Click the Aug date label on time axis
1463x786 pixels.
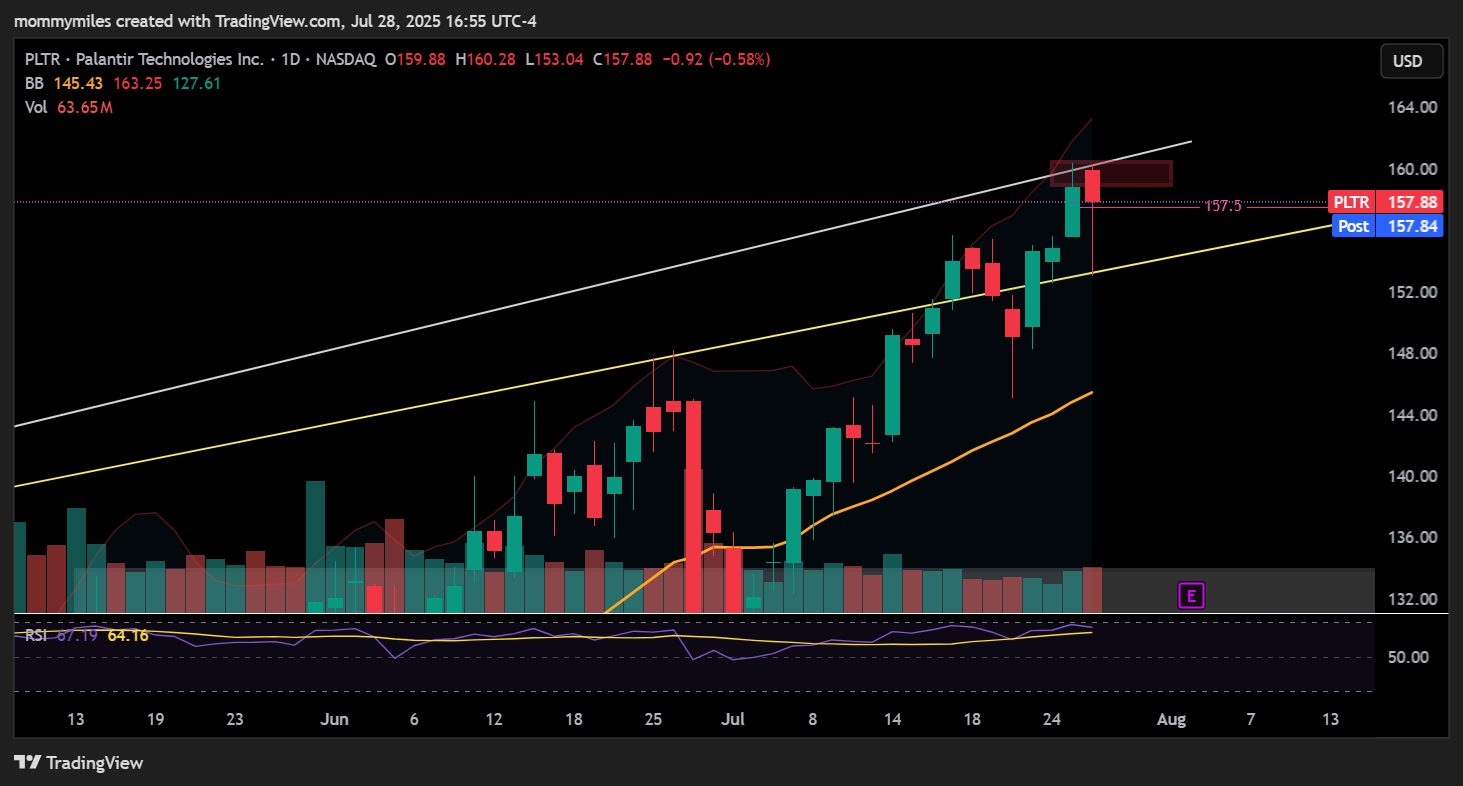(1171, 719)
